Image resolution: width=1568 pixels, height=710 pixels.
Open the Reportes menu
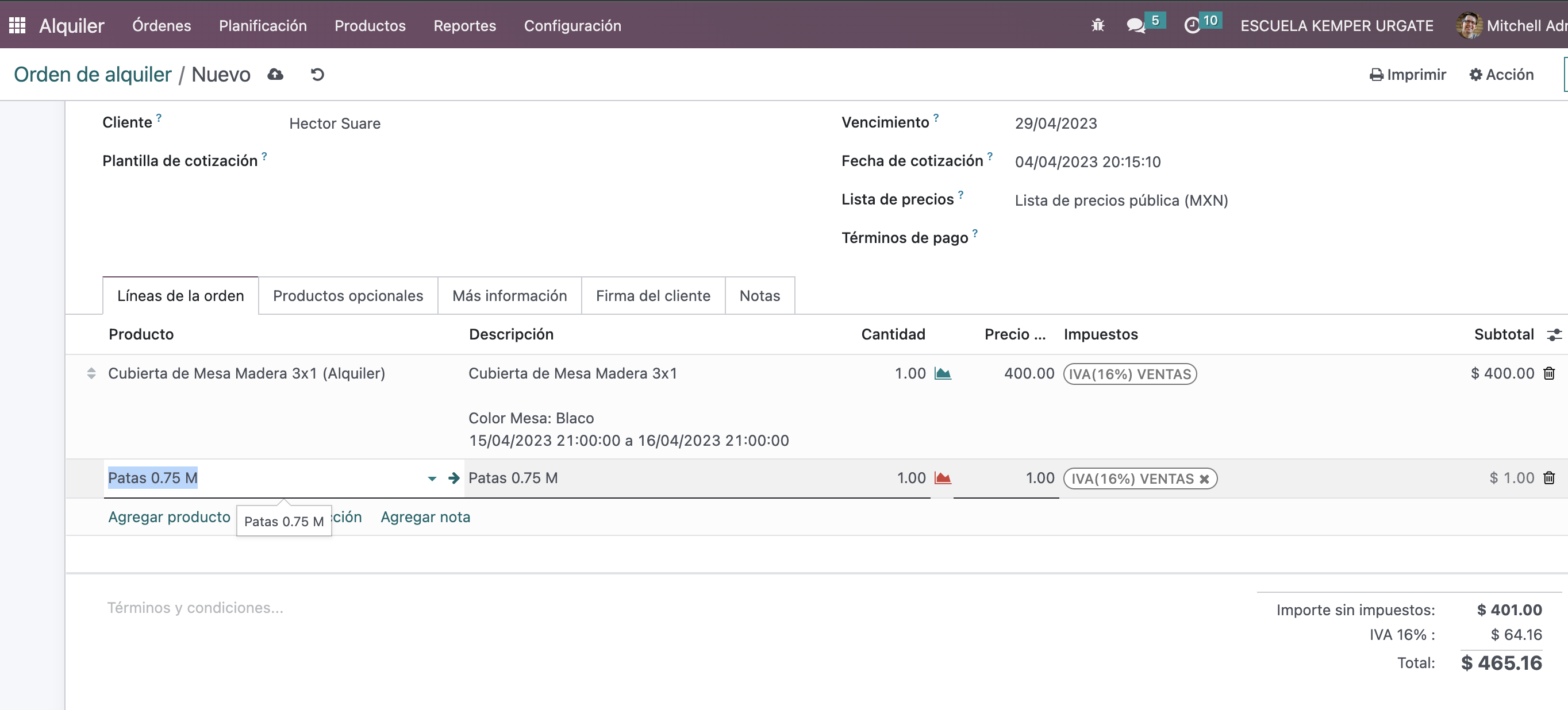[x=464, y=25]
